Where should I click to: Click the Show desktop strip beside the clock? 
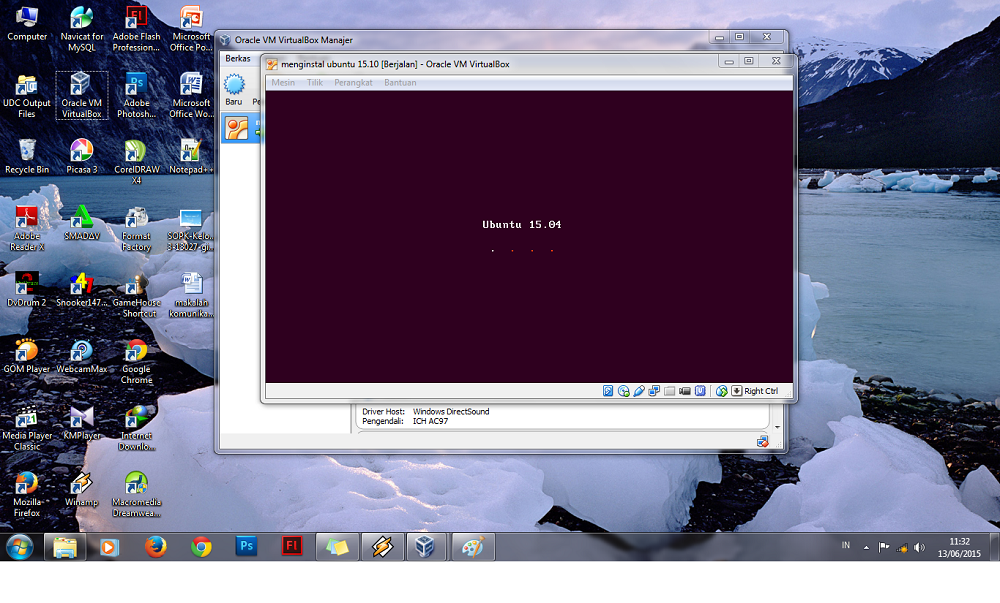pos(995,547)
